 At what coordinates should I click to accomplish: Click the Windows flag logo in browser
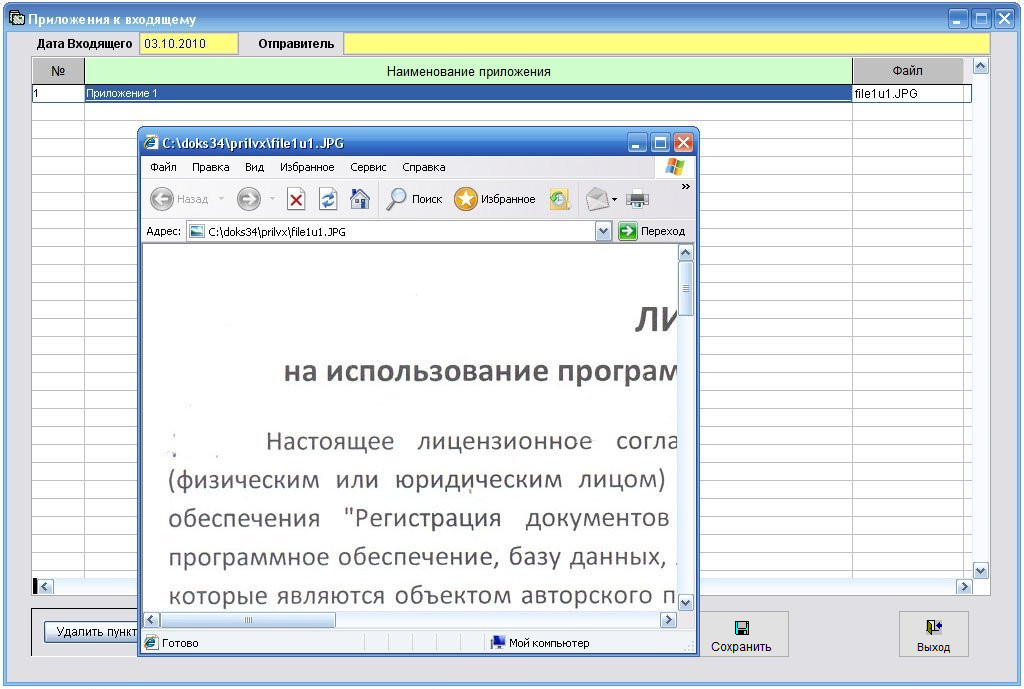click(675, 167)
